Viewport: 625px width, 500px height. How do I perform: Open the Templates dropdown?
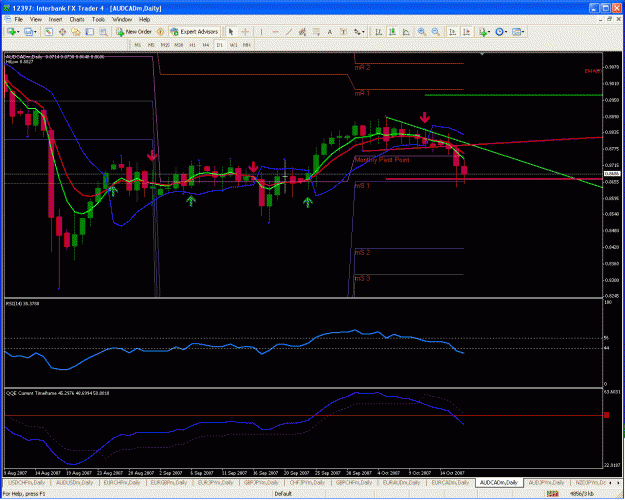click(518, 32)
